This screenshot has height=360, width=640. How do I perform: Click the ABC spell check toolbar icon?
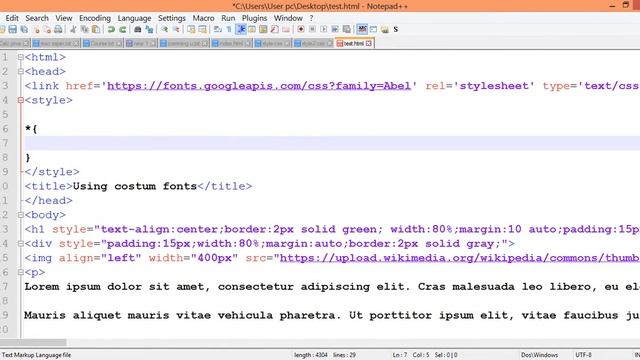(362, 29)
